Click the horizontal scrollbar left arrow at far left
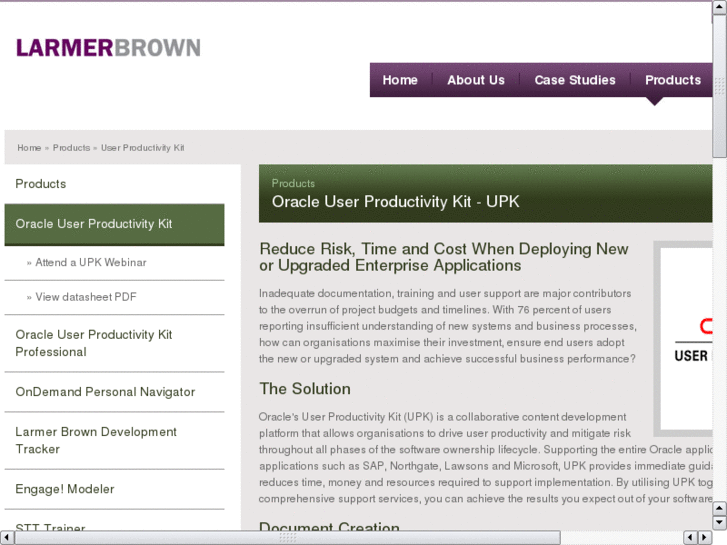 7,538
